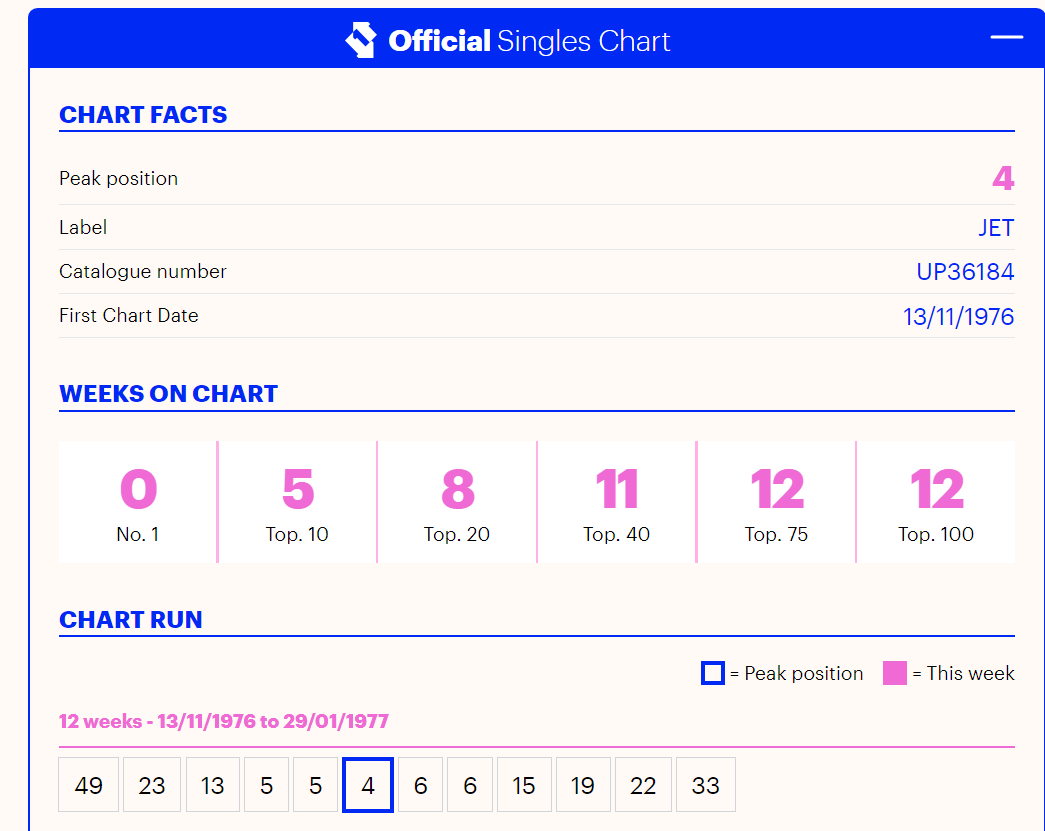Click the No. 1 weeks tile
Screen dimensions: 1045x831
coord(138,502)
